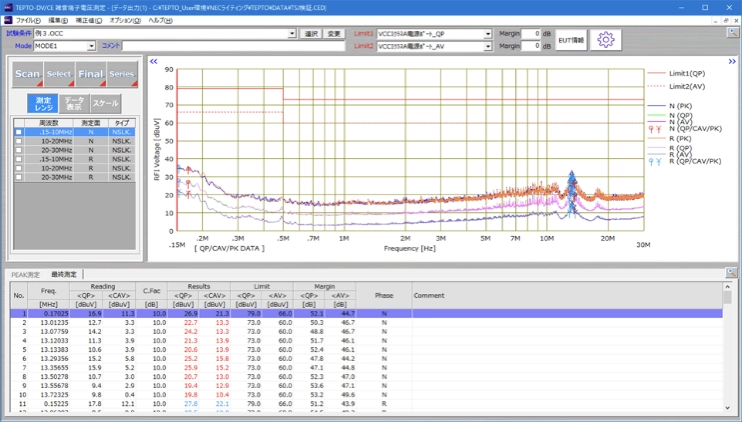The width and height of the screenshot is (742, 422).
Task: Check the 20-30MHz R range checkbox
Action: click(x=18, y=177)
